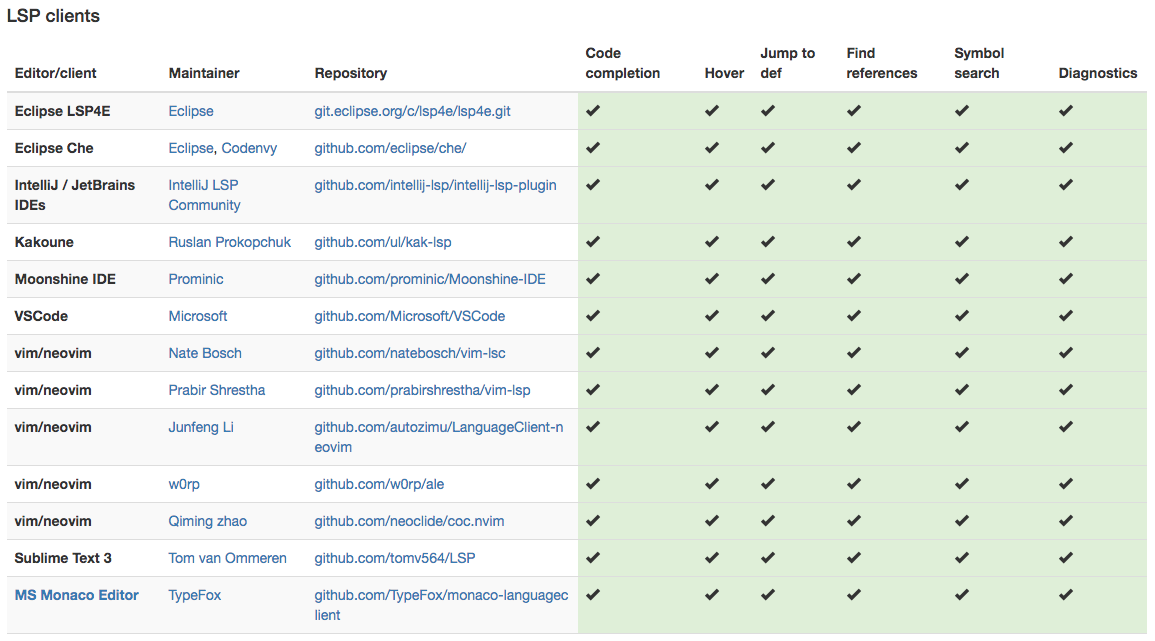The height and width of the screenshot is (641, 1155).
Task: Open Eclipse maintainer link in LSP4E row
Action: pos(191,111)
